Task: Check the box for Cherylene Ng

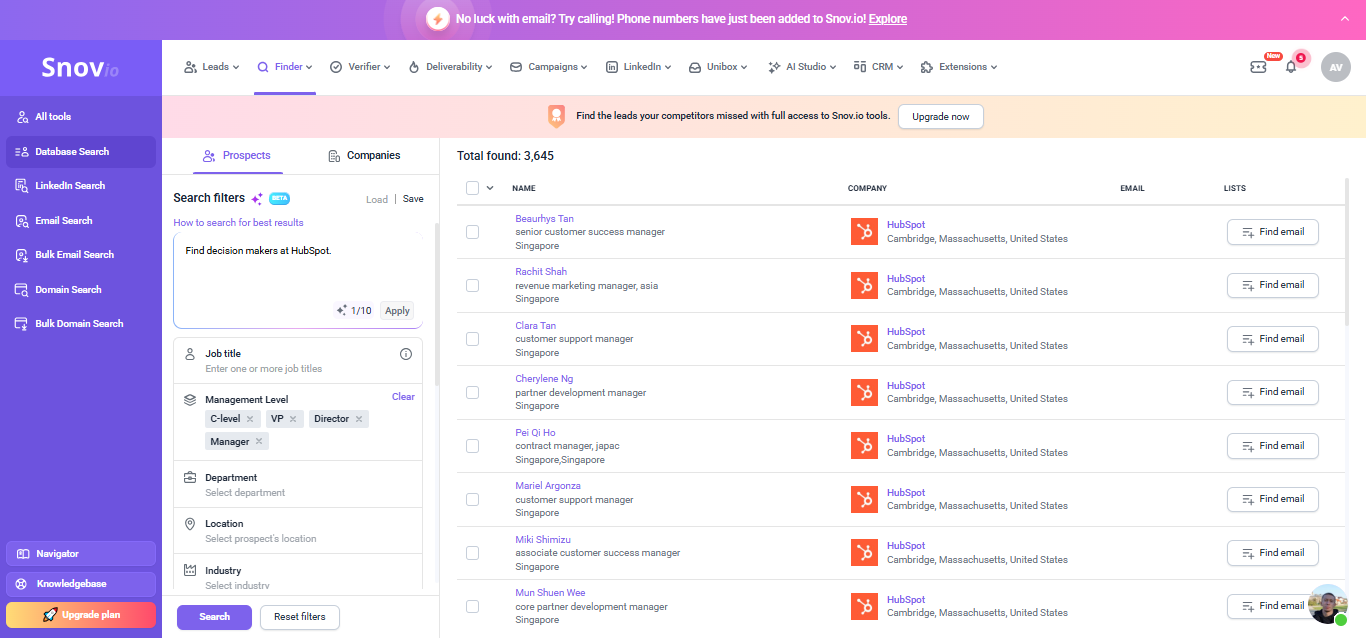Action: [x=472, y=392]
